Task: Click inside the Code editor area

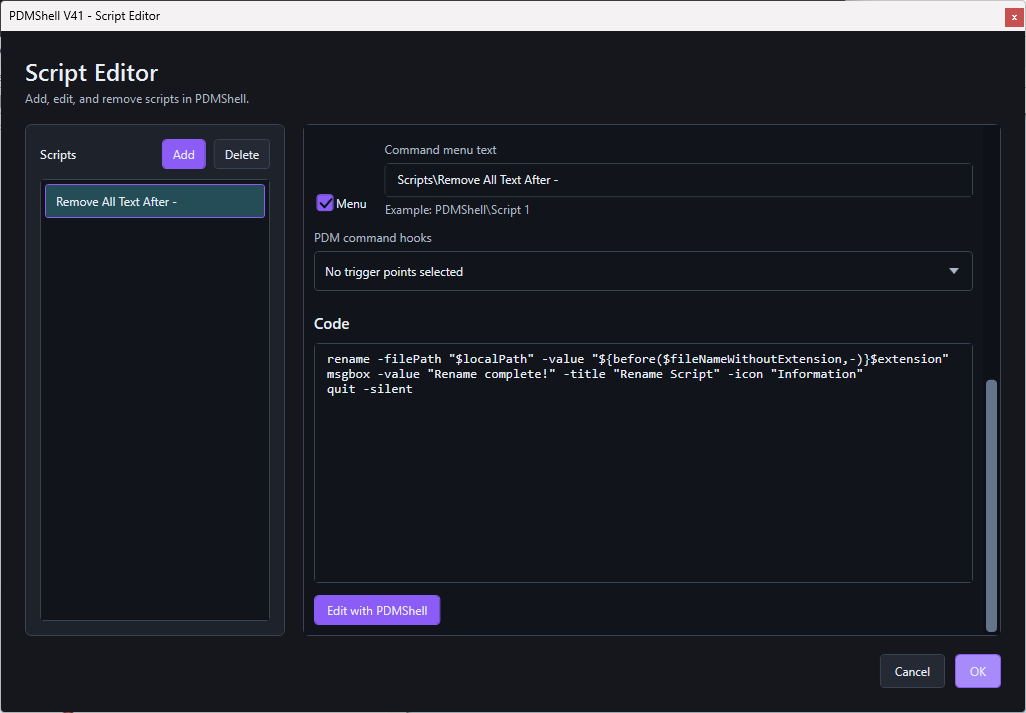Action: 643,463
